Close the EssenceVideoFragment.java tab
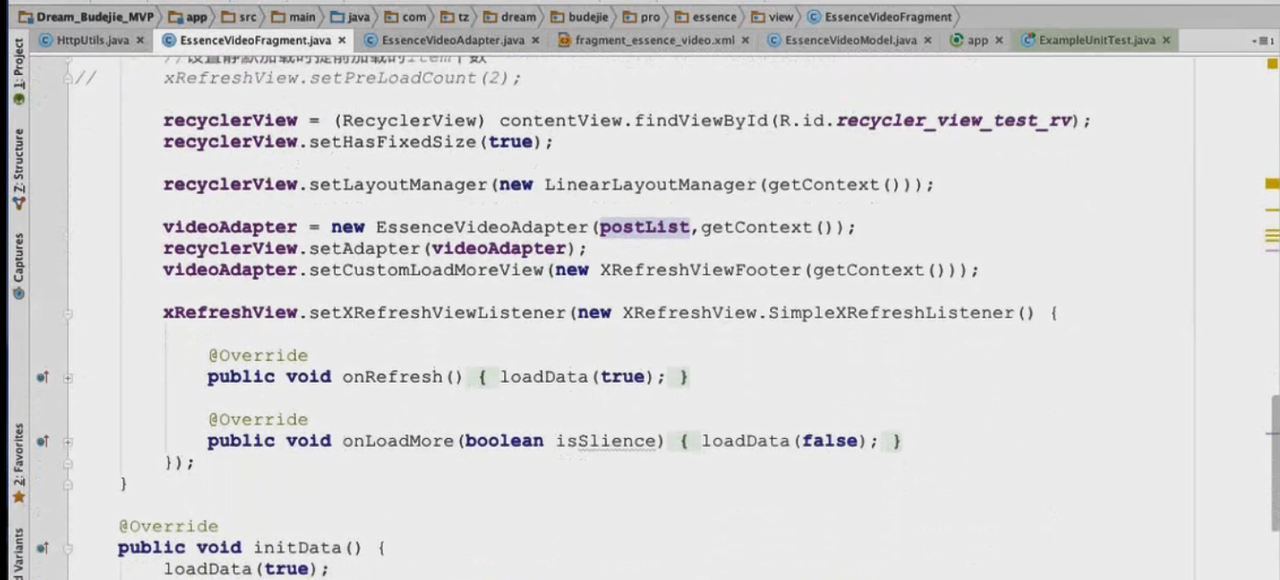 click(342, 40)
